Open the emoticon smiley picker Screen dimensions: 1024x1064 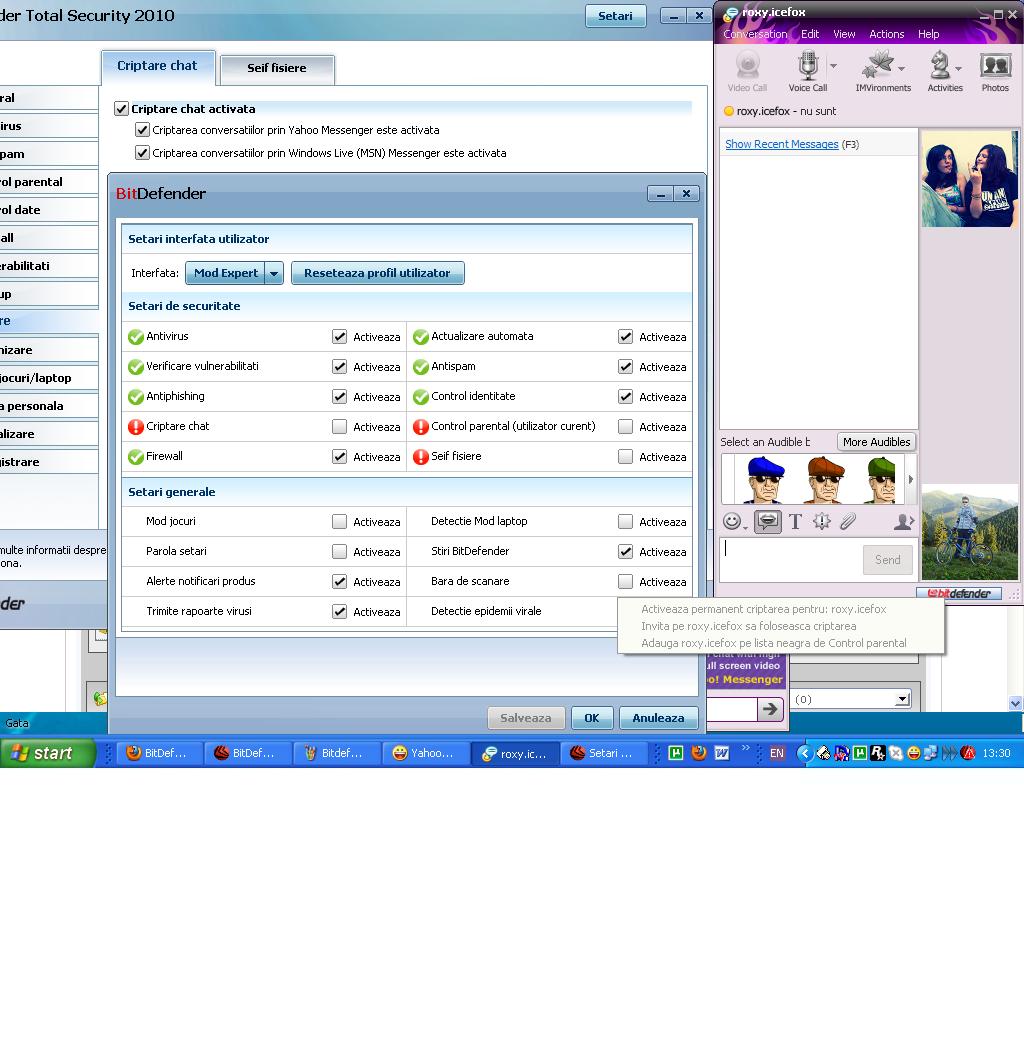pyautogui.click(x=732, y=521)
